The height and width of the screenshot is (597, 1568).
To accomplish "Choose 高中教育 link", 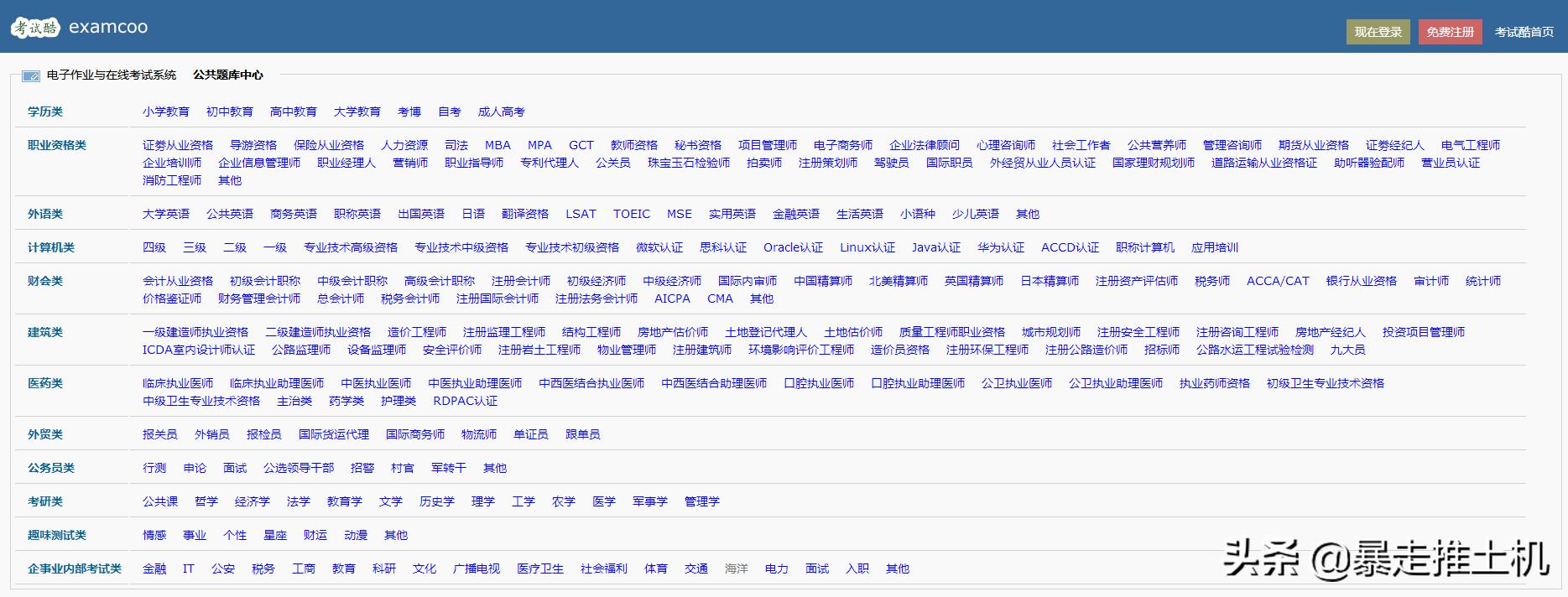I will click(294, 112).
